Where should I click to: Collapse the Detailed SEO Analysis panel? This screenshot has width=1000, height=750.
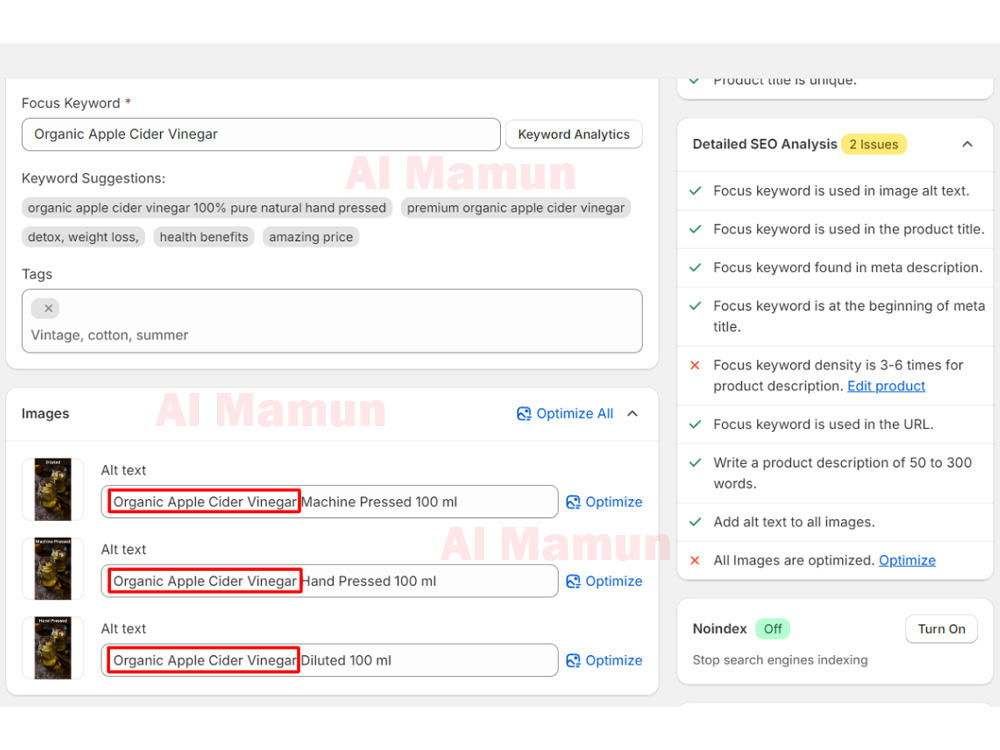tap(967, 144)
